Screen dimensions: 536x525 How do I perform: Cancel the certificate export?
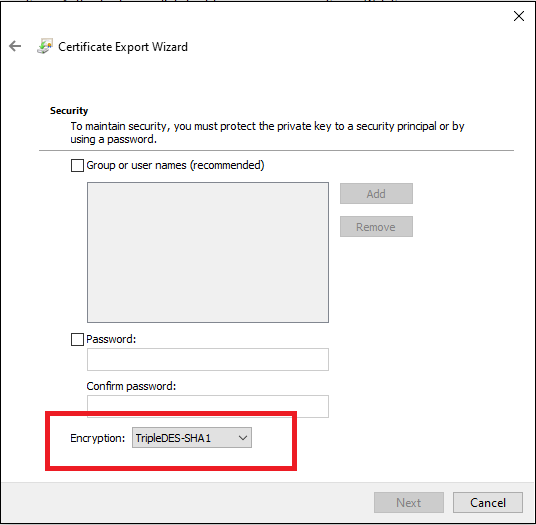[487, 502]
